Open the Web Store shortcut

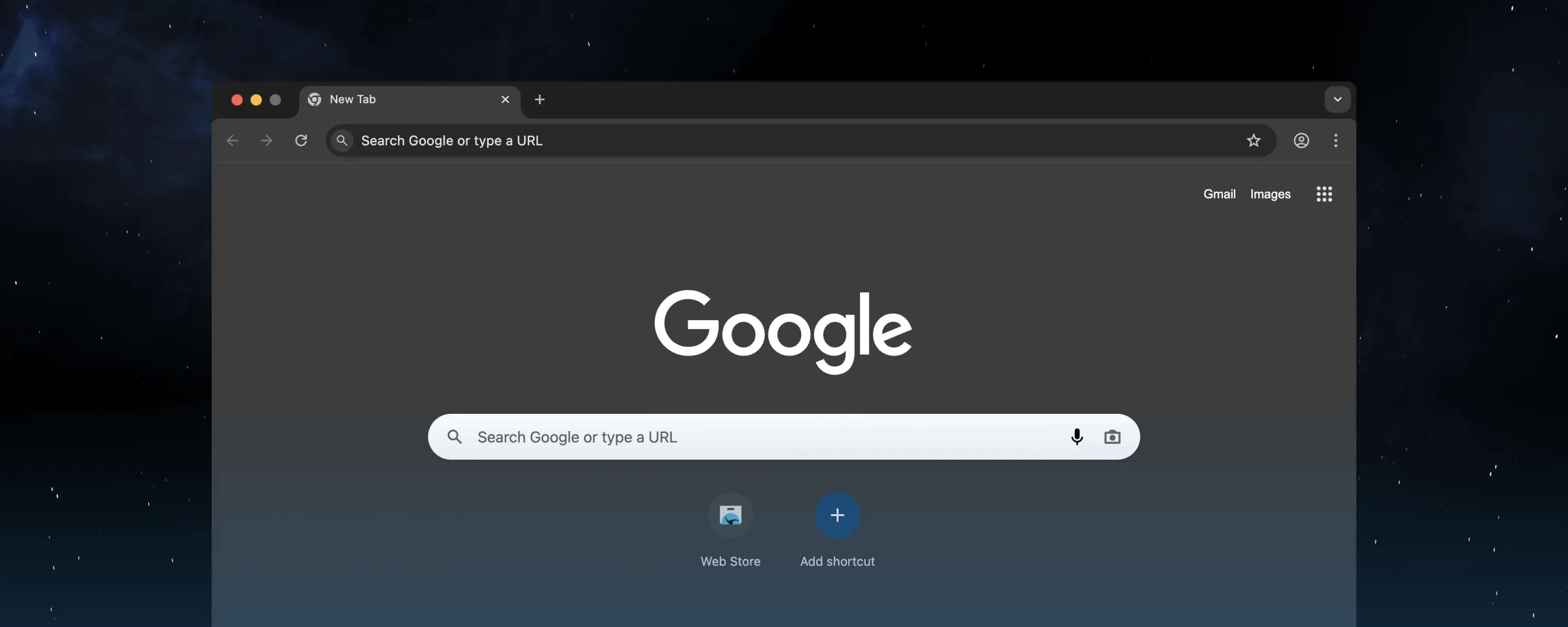[x=730, y=515]
